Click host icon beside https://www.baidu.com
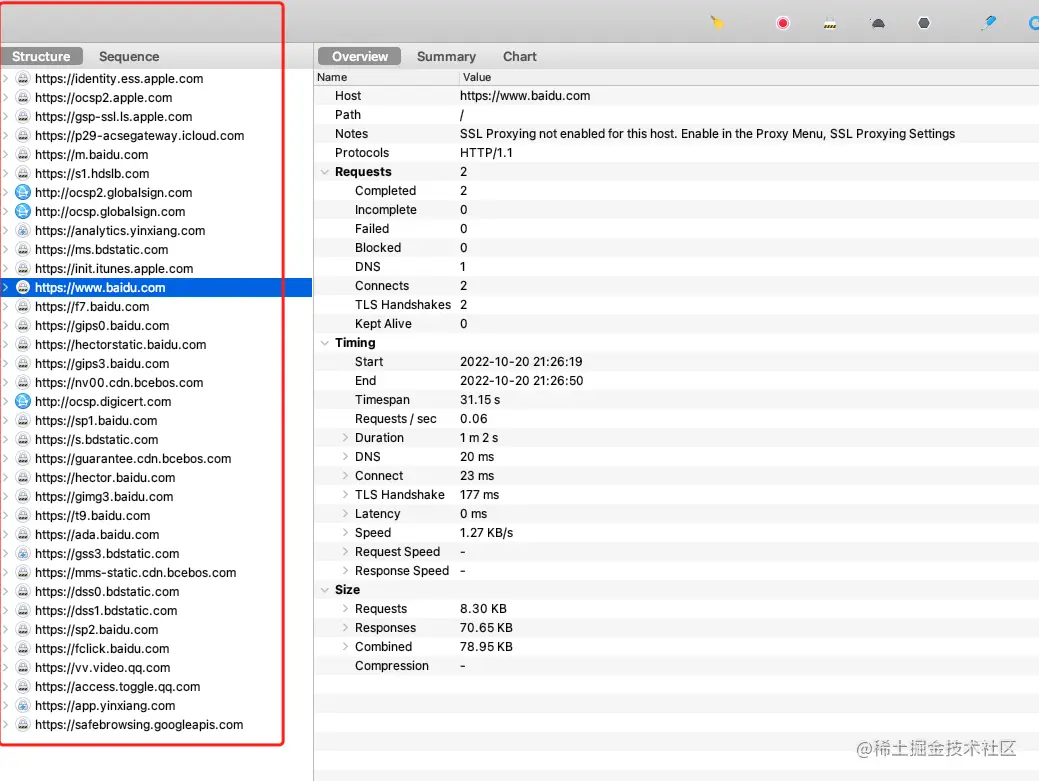The width and height of the screenshot is (1039, 781). (23, 287)
